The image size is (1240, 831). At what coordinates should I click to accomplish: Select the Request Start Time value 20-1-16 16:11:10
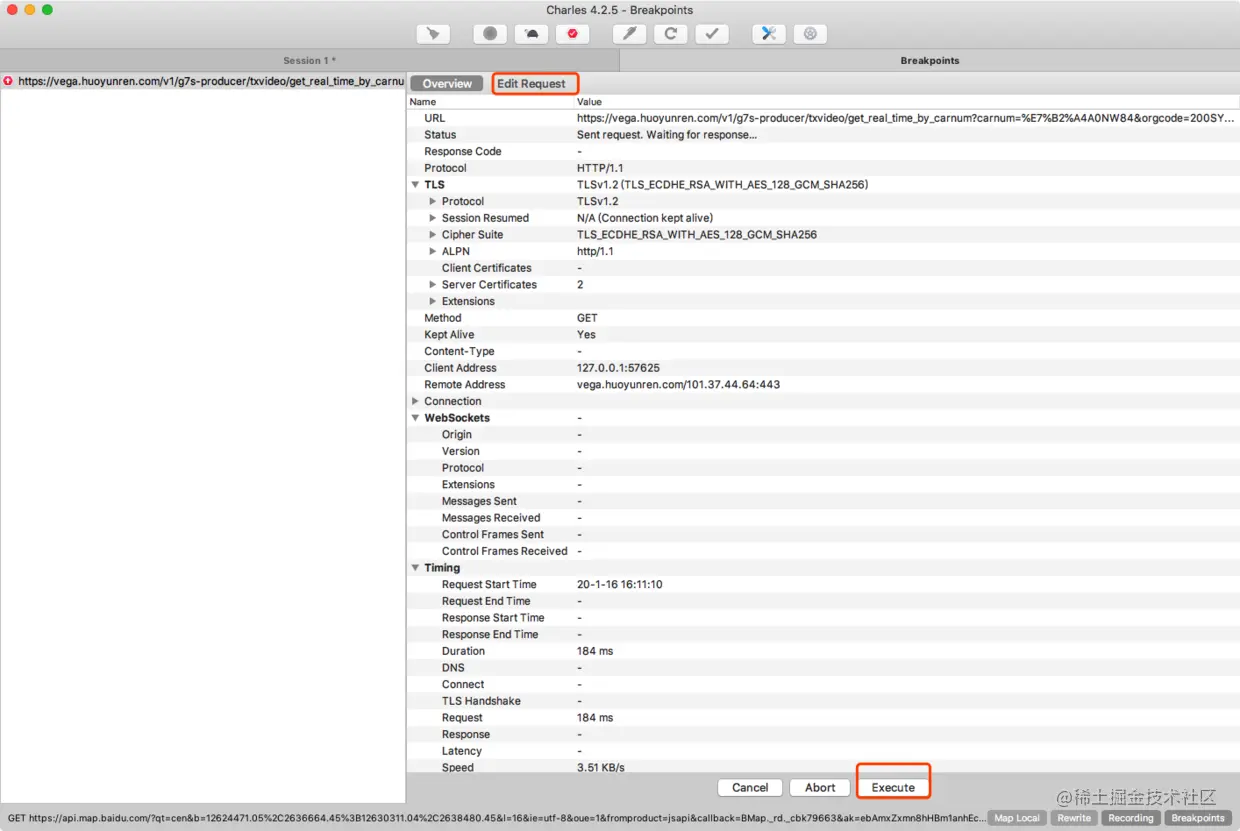coord(620,585)
